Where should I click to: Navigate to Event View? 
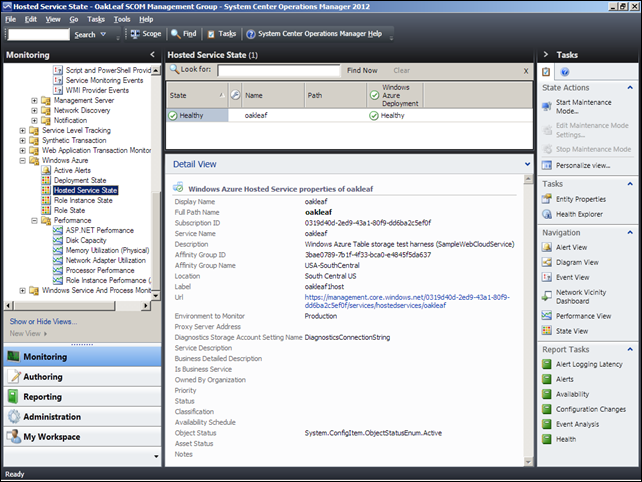572,277
